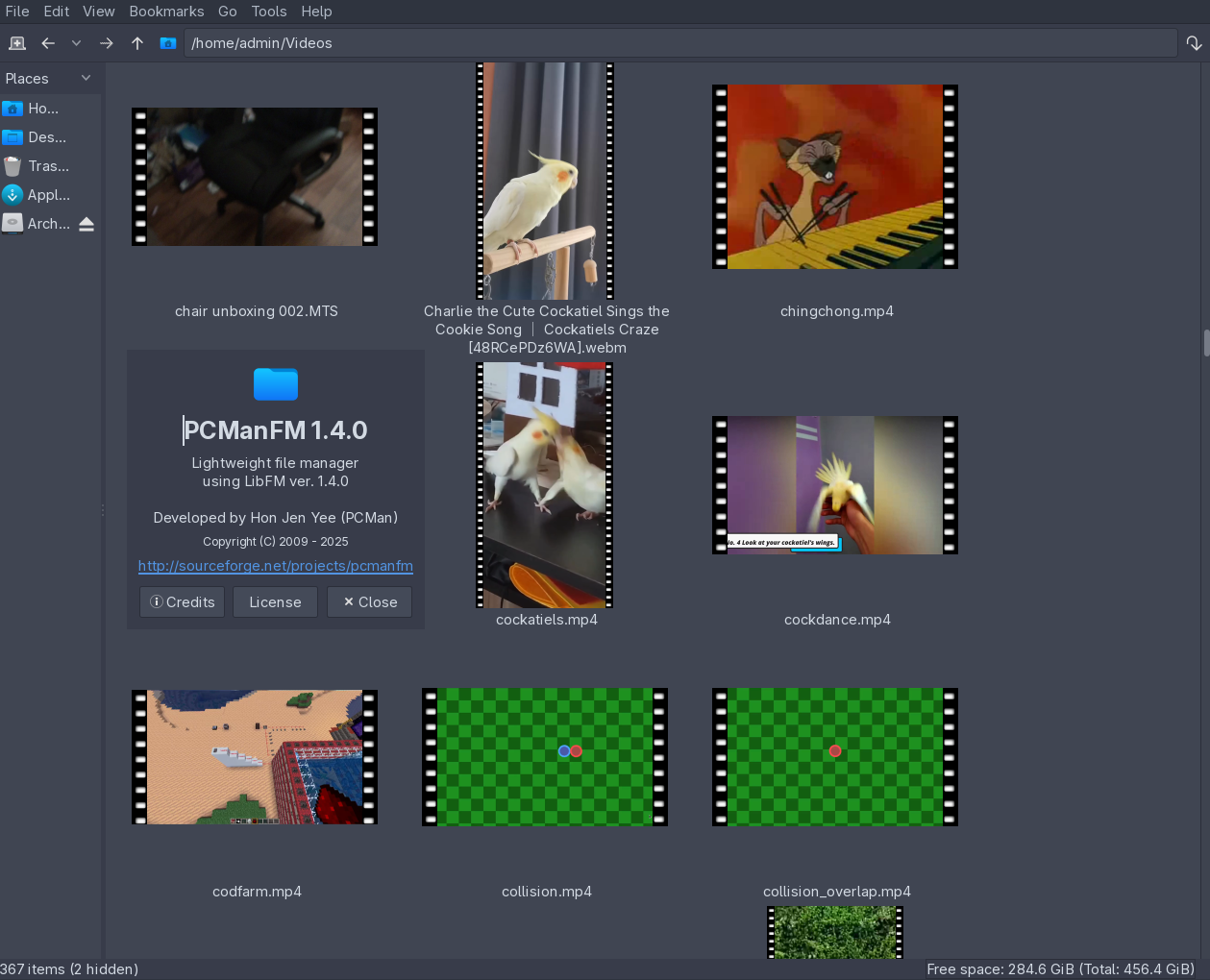This screenshot has width=1210, height=980.
Task: Click the file name chair unboxing 002.MTS
Action: point(257,311)
